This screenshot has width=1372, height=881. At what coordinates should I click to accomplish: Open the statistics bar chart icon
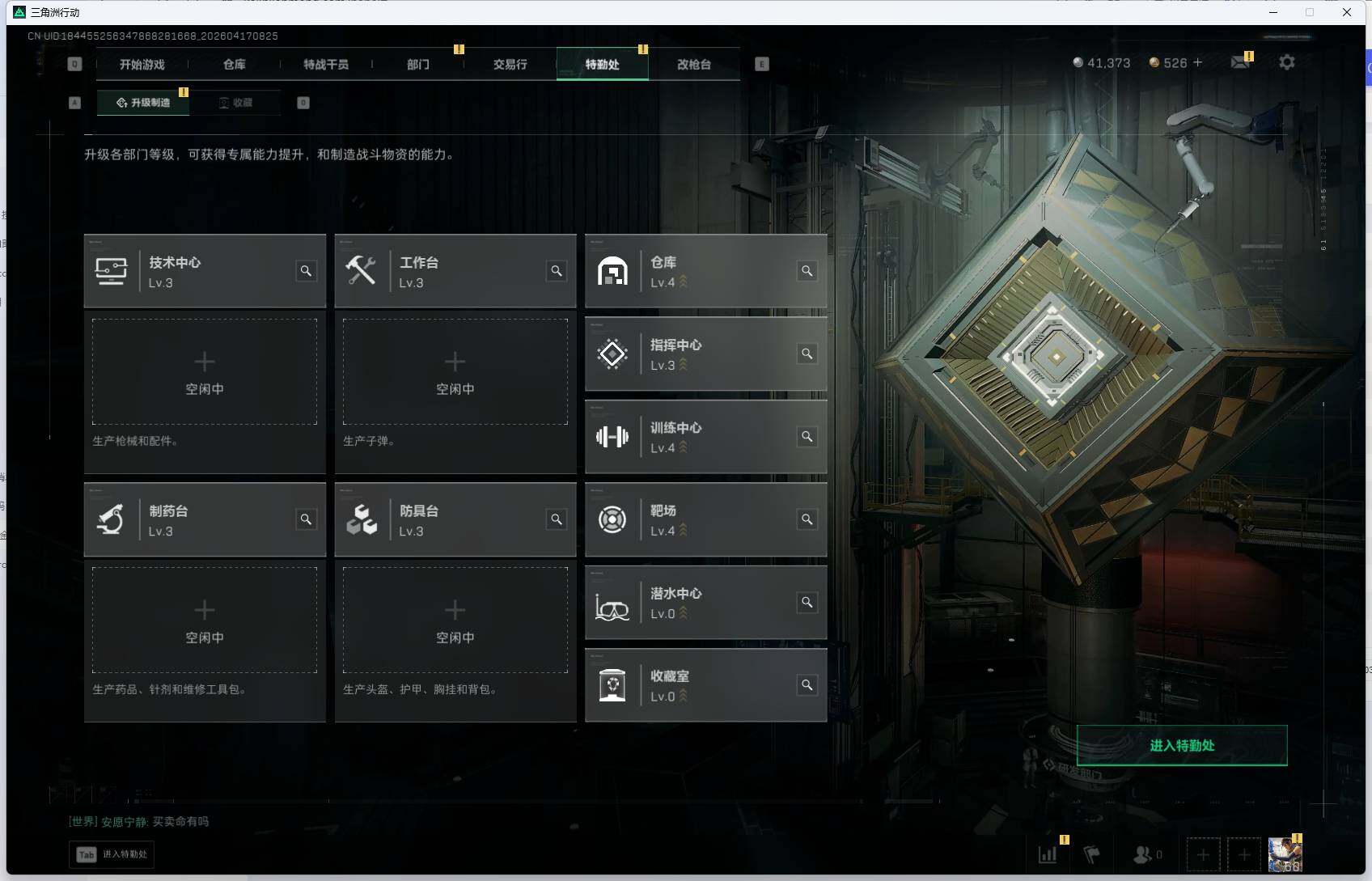1048,854
